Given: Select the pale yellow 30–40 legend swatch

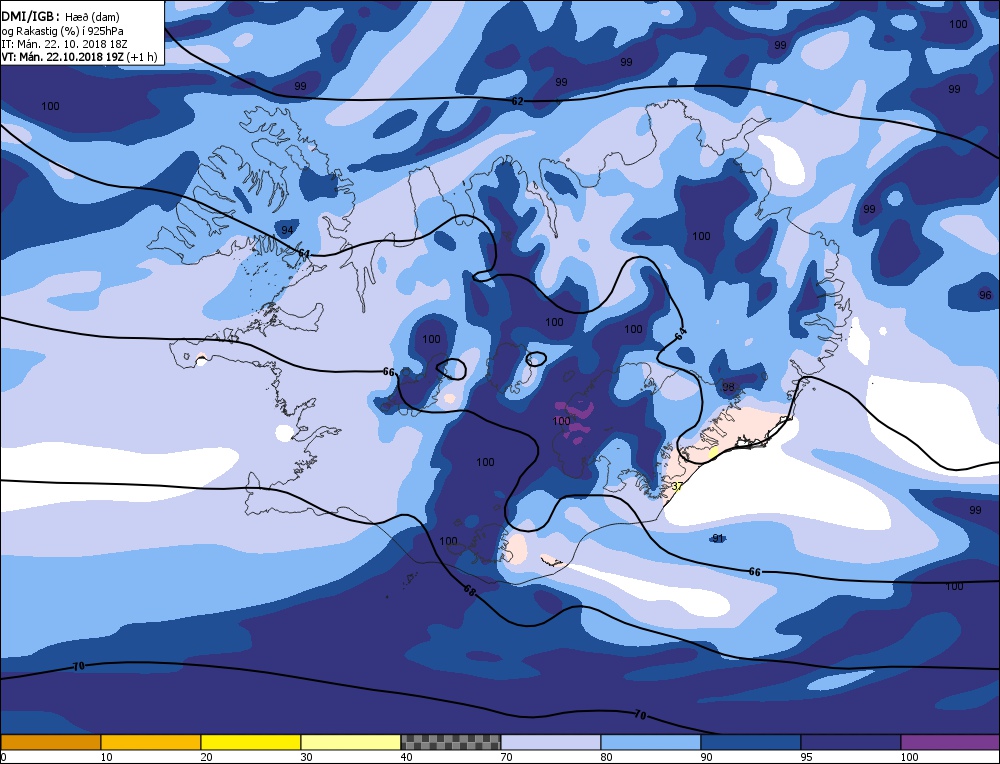Looking at the screenshot, I should (x=351, y=742).
